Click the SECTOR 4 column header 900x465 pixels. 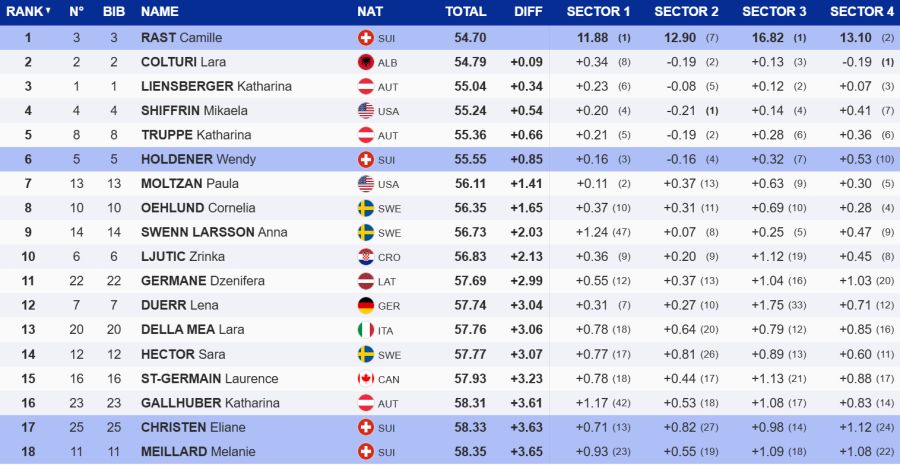coord(861,12)
